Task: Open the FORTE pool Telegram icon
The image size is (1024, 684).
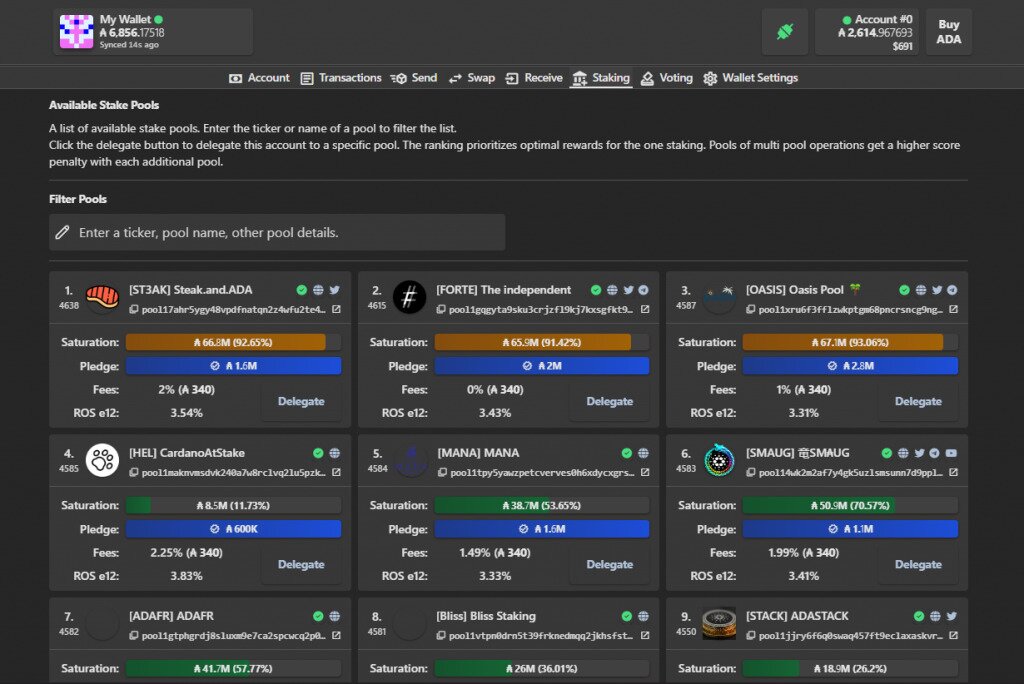Action: 643,290
